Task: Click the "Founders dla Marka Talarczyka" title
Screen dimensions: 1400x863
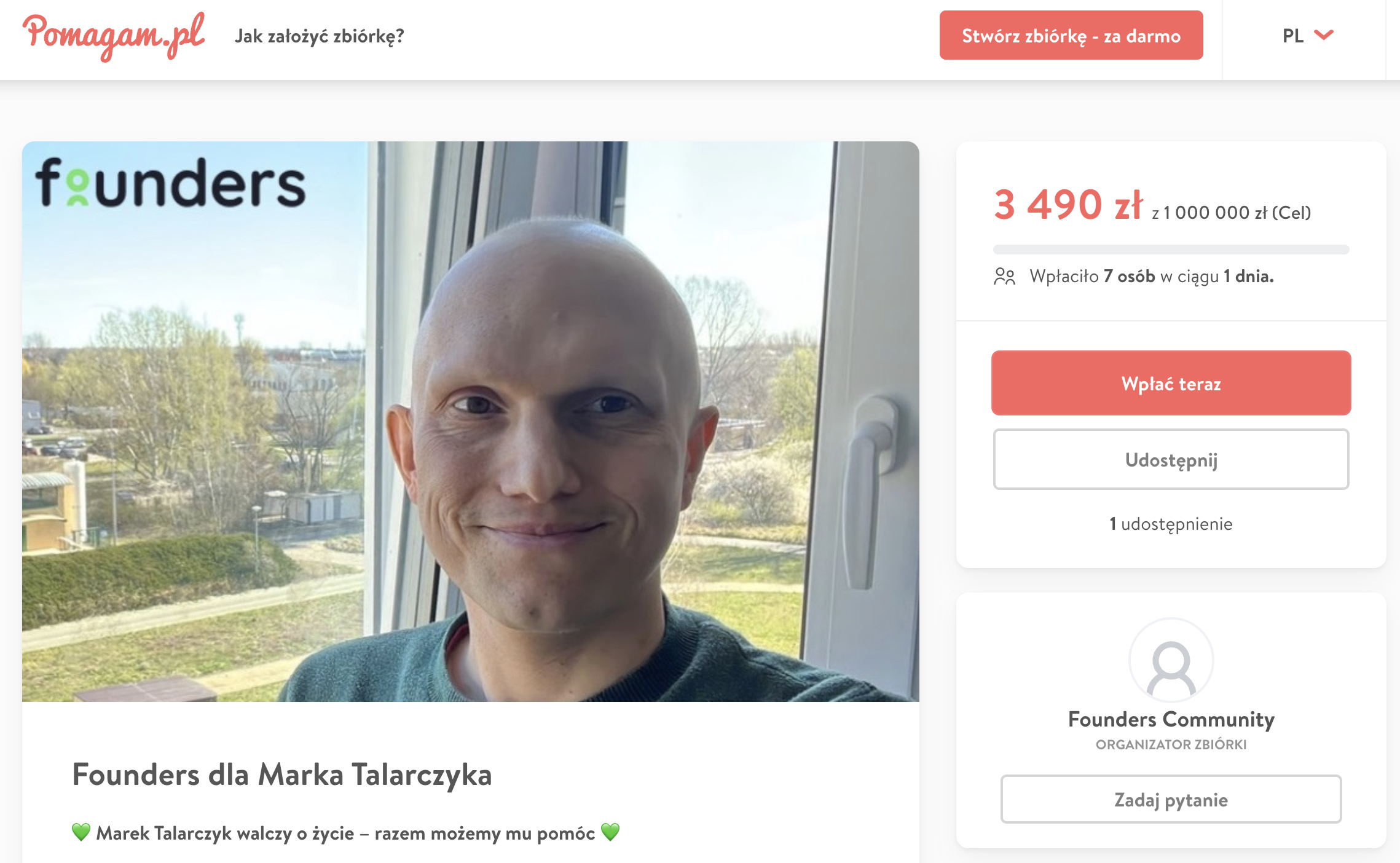Action: (x=282, y=774)
